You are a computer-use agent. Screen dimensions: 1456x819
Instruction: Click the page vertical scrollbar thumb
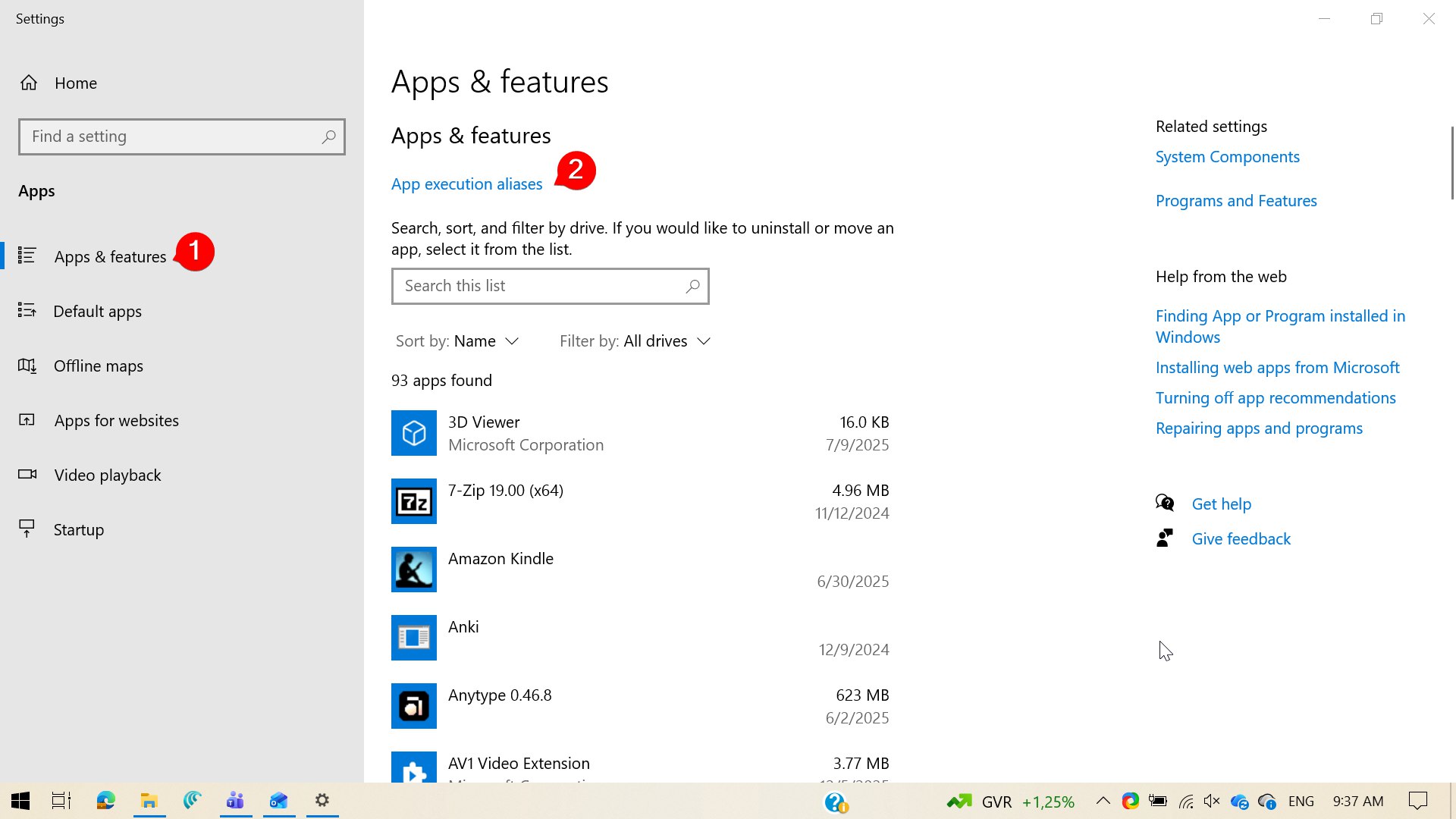click(x=1452, y=162)
